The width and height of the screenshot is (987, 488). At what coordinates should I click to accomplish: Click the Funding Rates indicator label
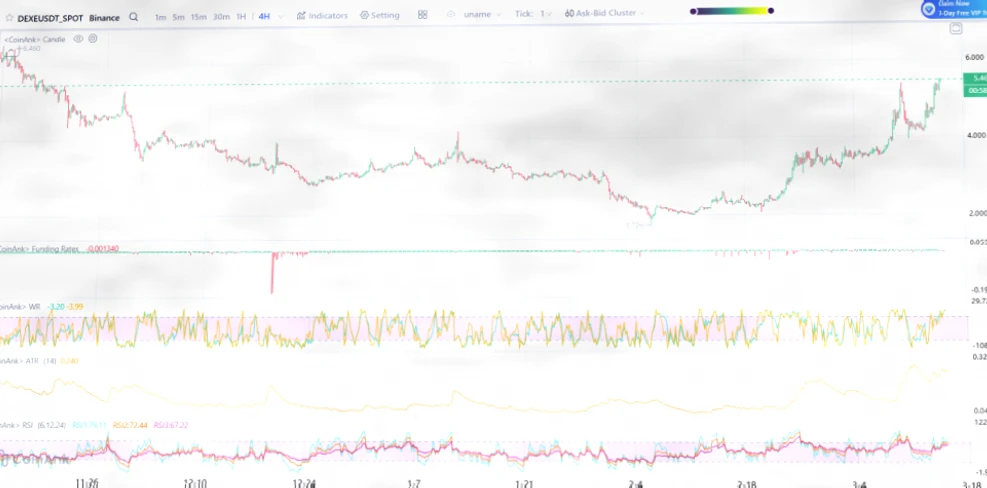[x=39, y=249]
